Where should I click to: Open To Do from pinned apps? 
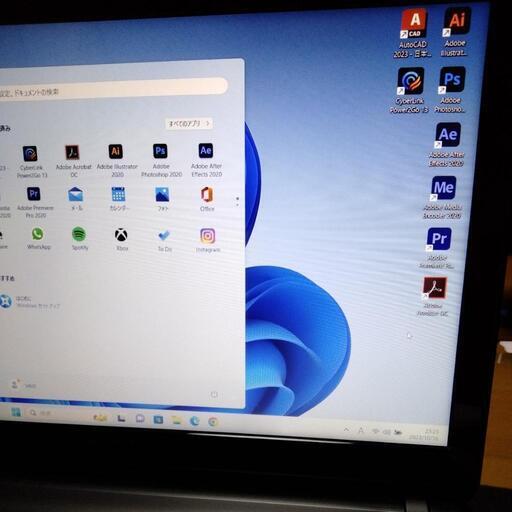pyautogui.click(x=164, y=240)
